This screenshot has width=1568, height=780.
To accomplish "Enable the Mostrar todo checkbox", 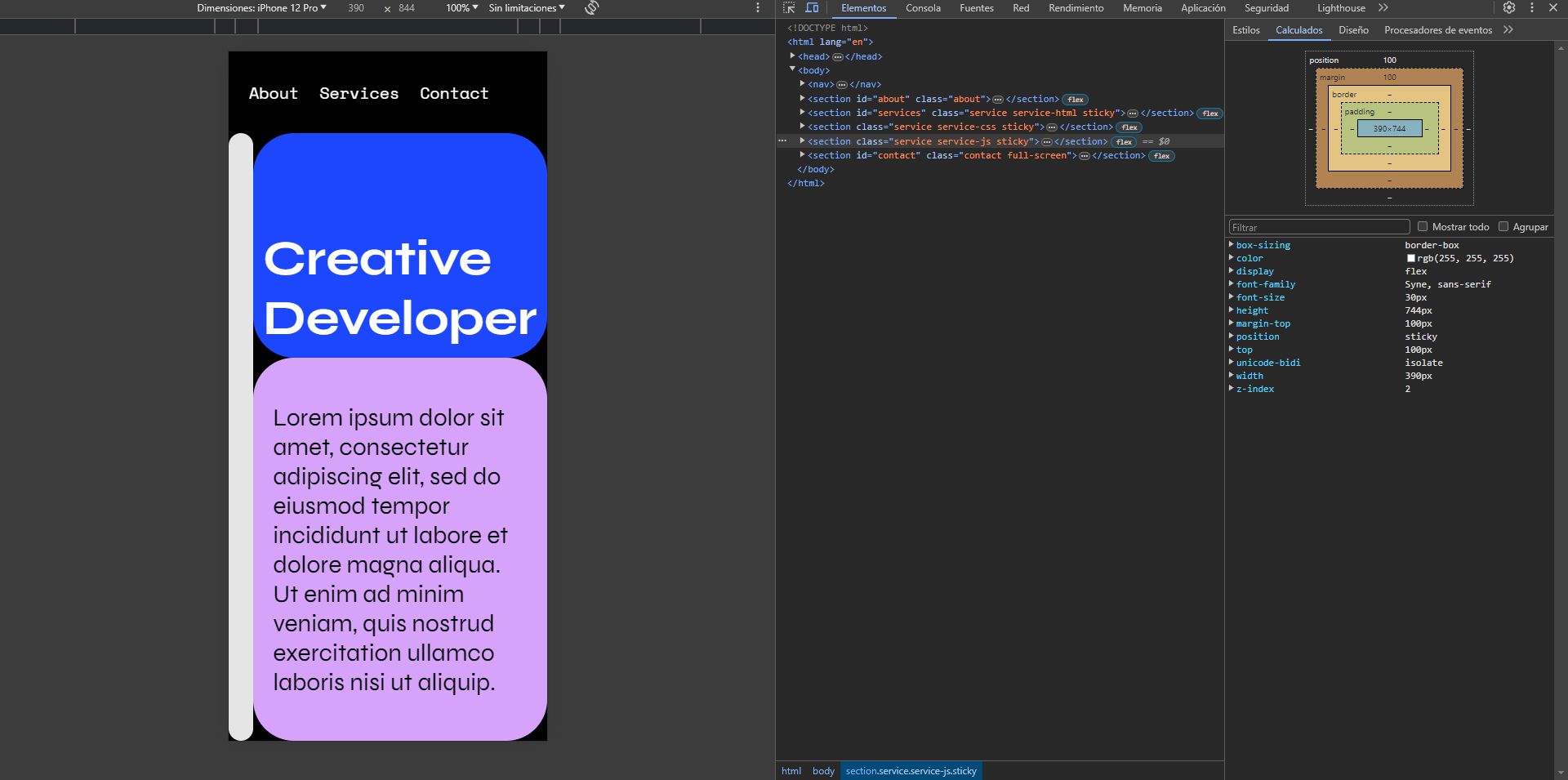I will pos(1423,227).
